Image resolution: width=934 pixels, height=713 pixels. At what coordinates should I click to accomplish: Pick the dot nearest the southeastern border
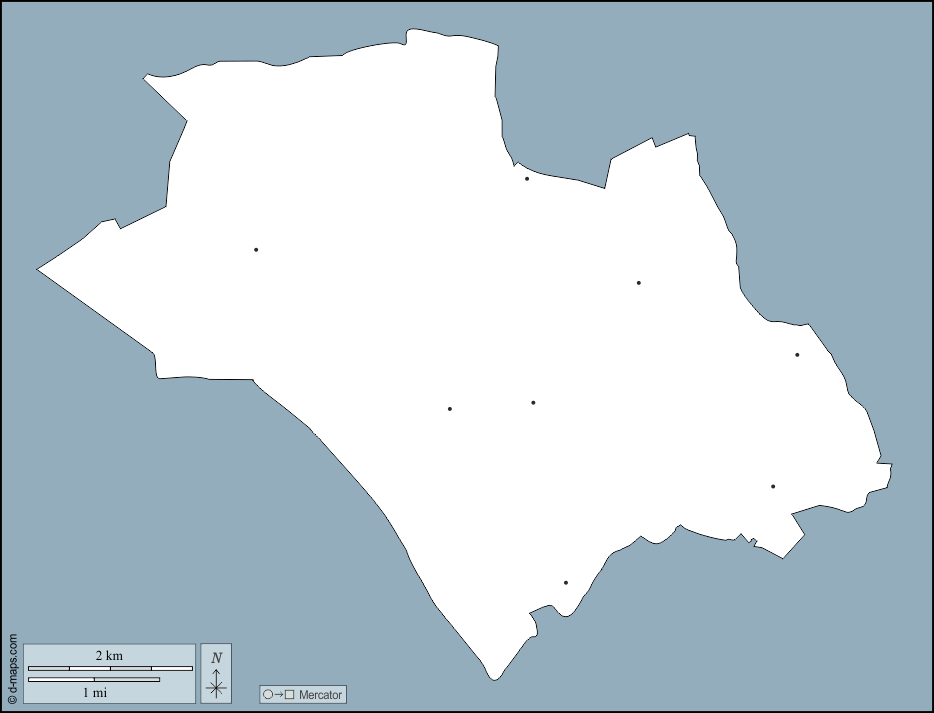click(x=773, y=487)
